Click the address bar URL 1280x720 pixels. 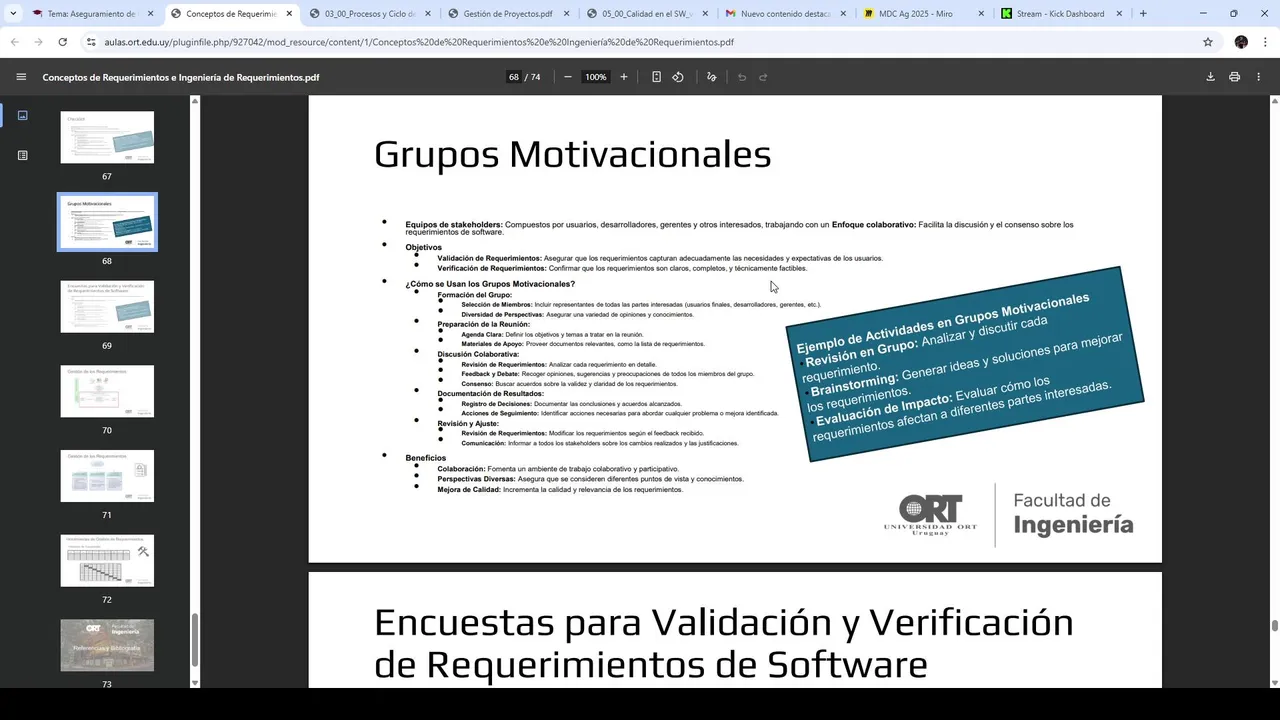tap(420, 42)
